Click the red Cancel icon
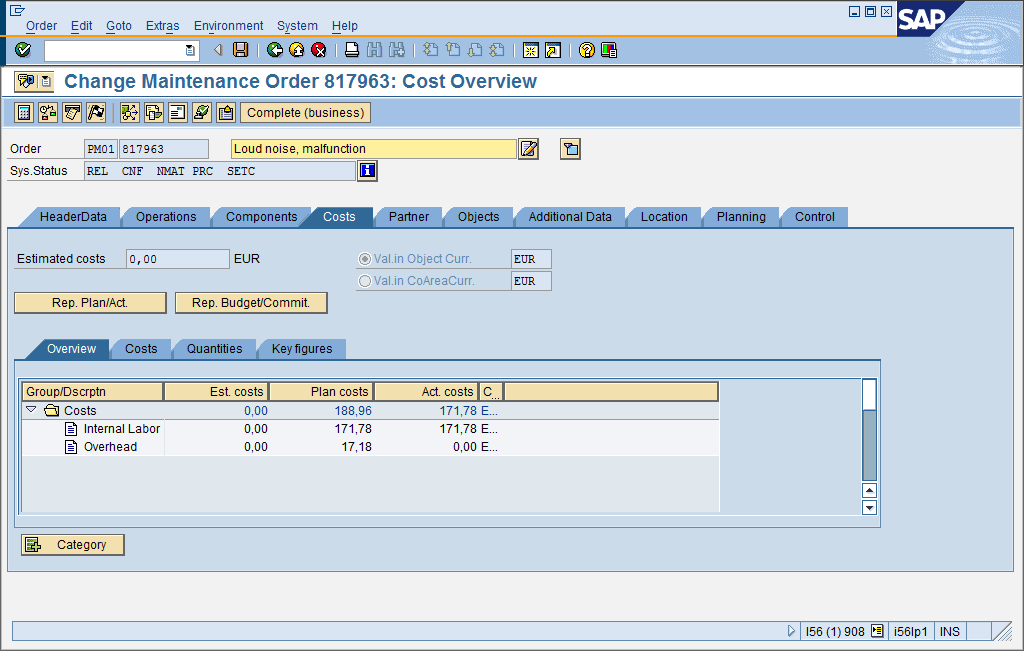 (x=319, y=50)
